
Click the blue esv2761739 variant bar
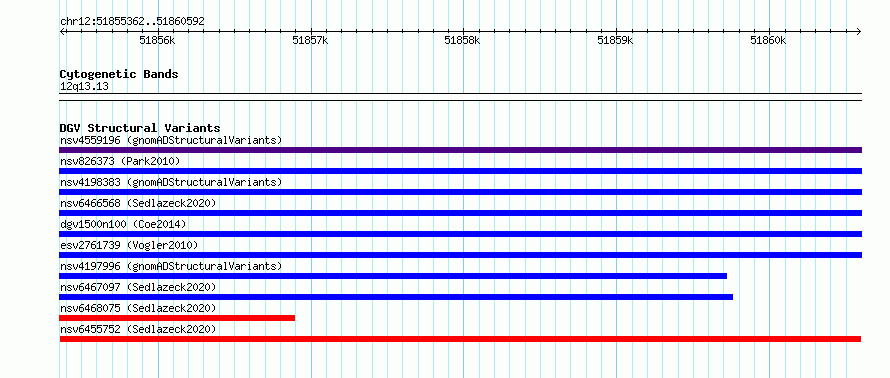(460, 255)
